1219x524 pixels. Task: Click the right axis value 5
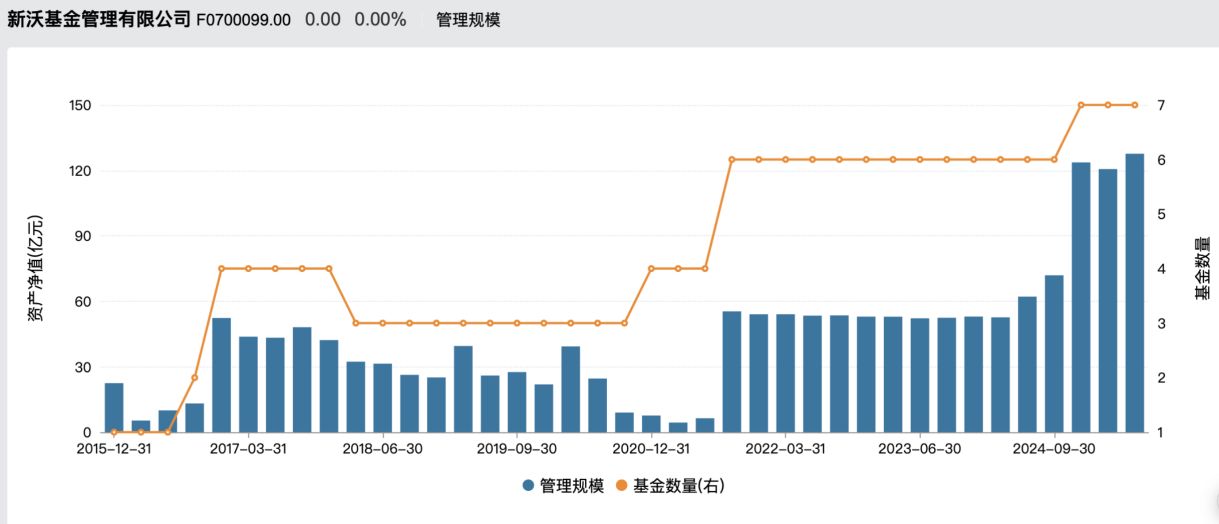pyautogui.click(x=1161, y=214)
